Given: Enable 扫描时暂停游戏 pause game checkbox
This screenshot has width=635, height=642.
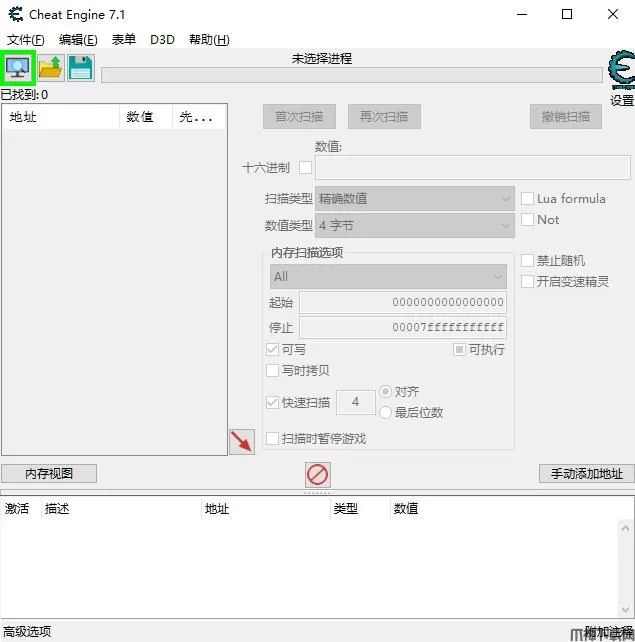Looking at the screenshot, I should [272, 439].
